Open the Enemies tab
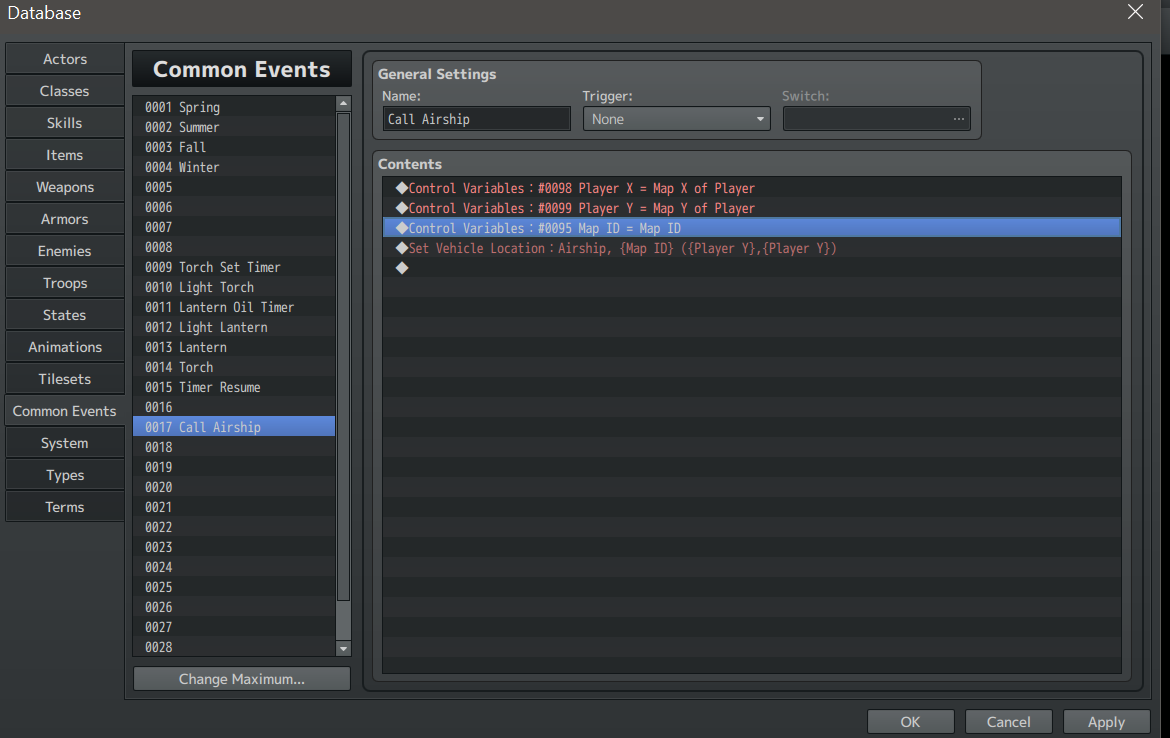1170x738 pixels. [65, 251]
